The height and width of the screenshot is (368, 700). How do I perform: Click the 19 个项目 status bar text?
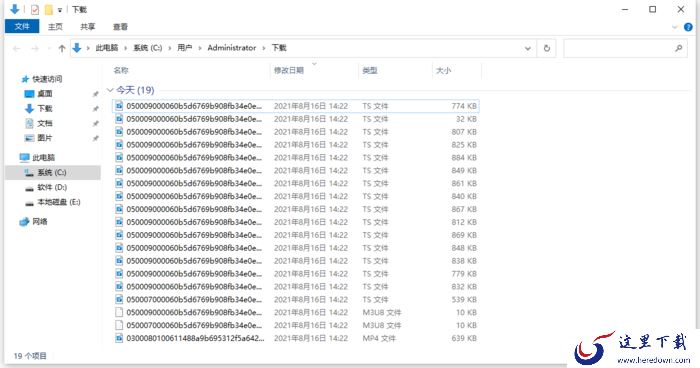click(30, 356)
